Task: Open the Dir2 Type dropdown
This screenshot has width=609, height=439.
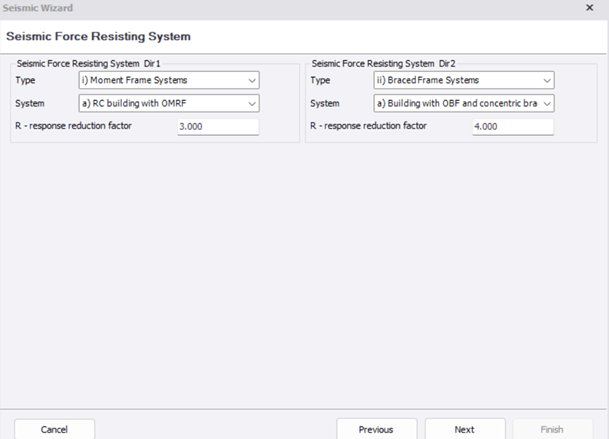Action: (464, 80)
